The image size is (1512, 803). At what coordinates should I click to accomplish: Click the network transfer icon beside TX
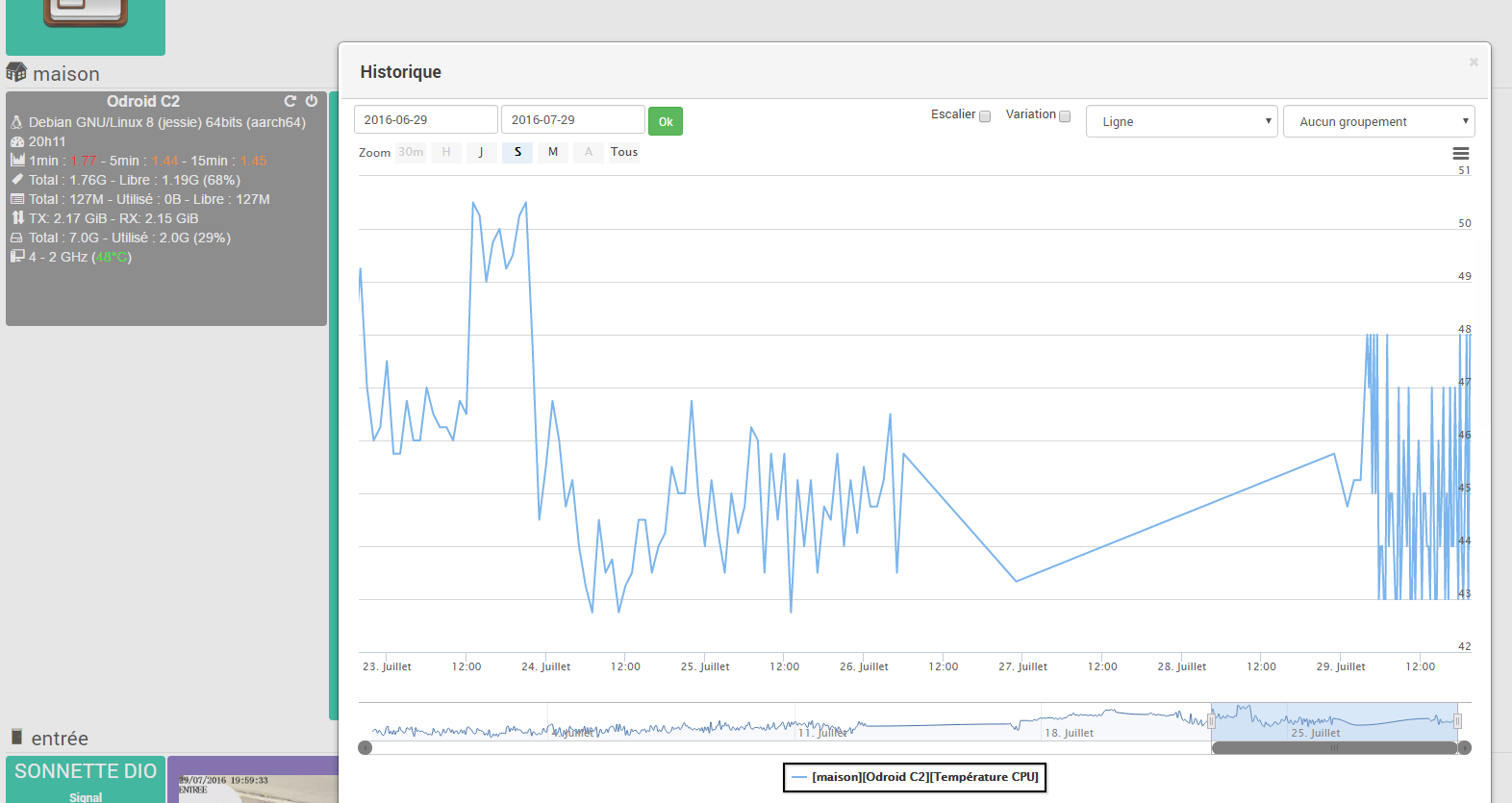click(x=17, y=217)
